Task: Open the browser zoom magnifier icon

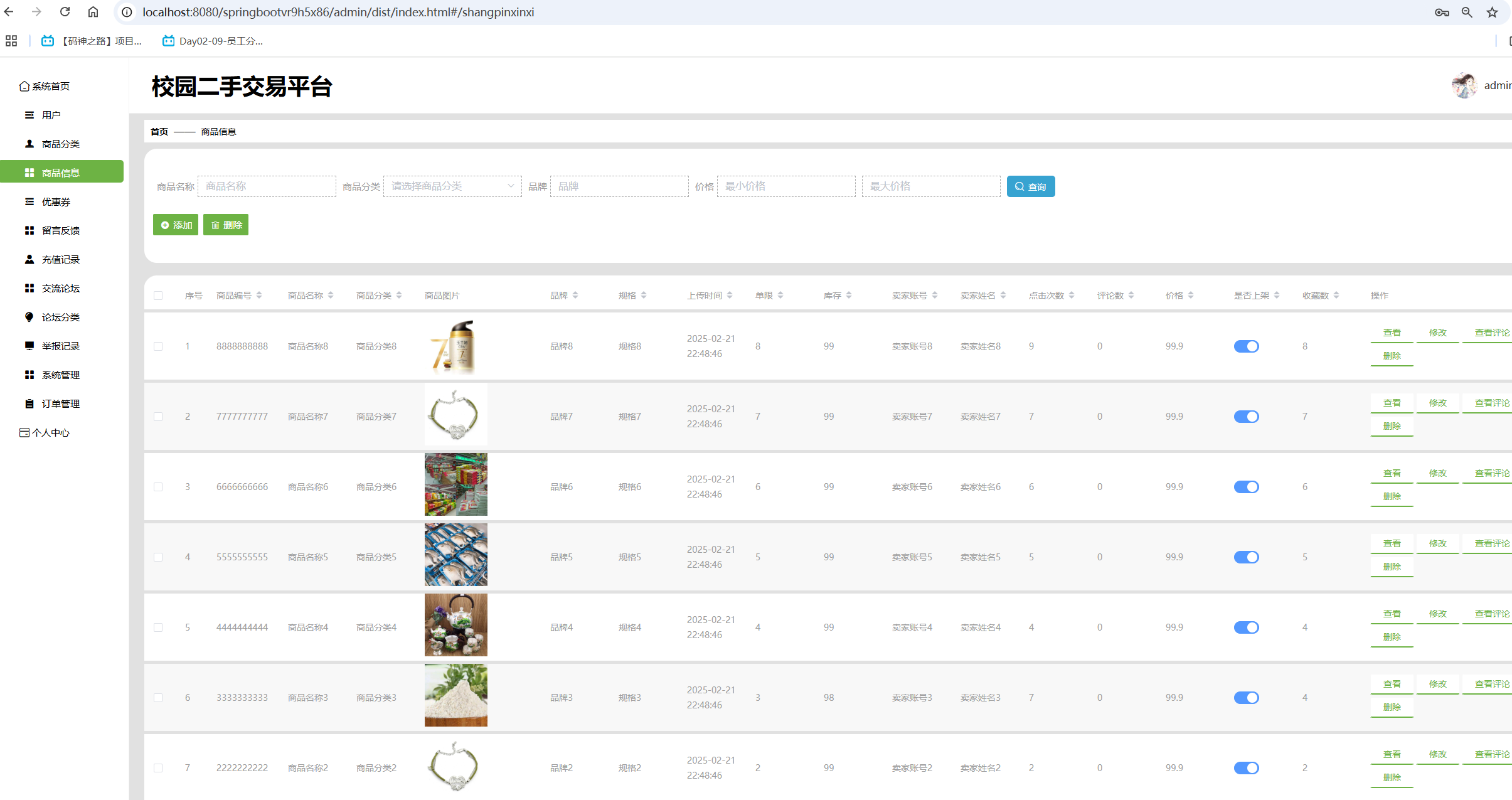Action: 1467,12
